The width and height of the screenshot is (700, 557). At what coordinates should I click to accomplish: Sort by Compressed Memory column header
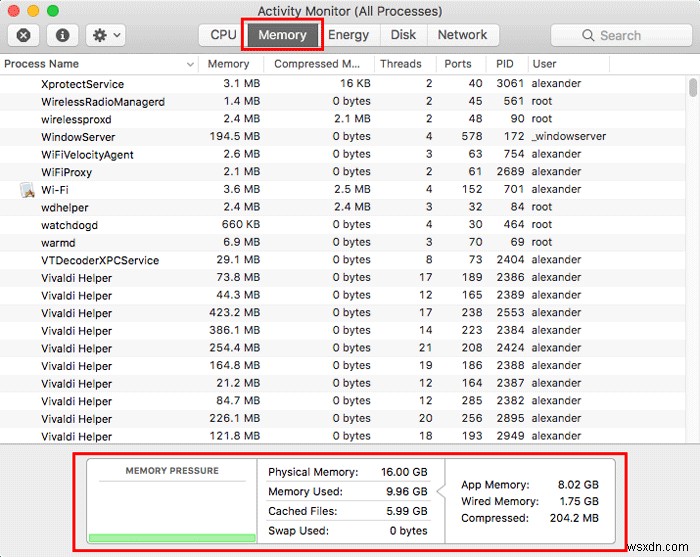[x=317, y=64]
